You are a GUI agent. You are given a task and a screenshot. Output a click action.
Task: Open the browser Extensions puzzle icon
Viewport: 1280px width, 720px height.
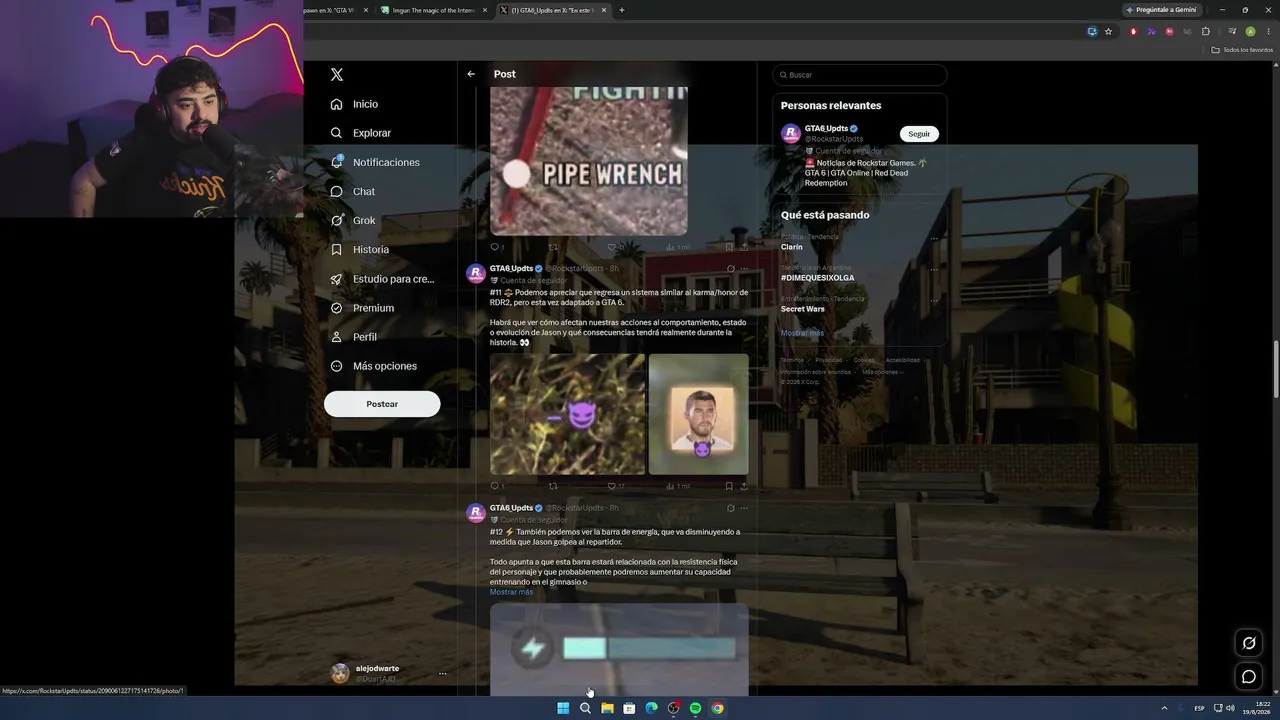coord(1205,31)
